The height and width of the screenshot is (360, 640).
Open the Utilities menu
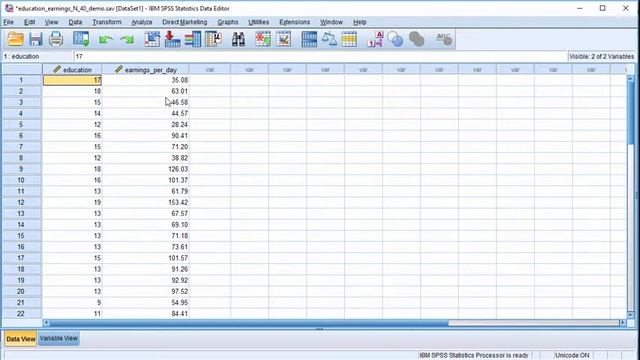point(259,22)
